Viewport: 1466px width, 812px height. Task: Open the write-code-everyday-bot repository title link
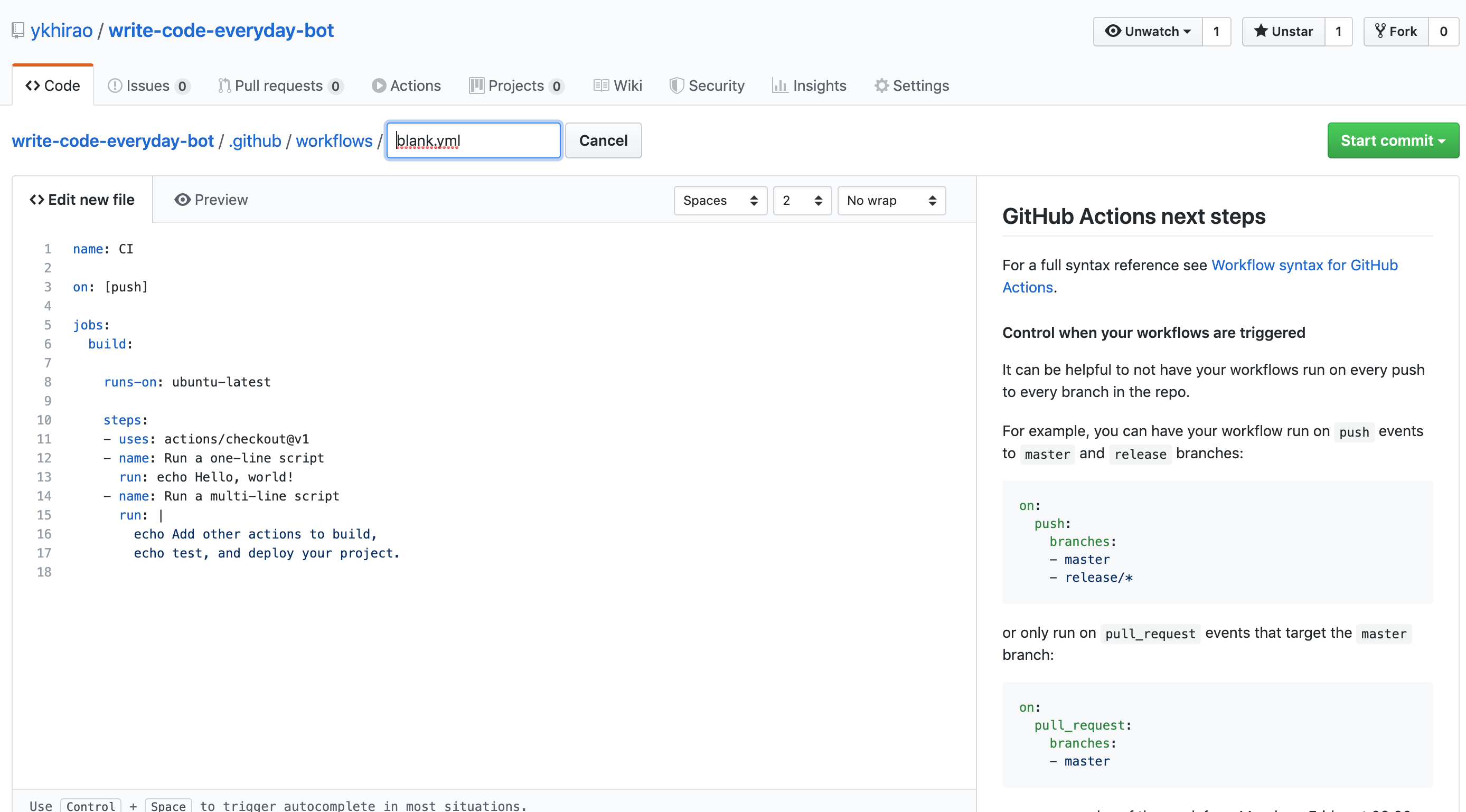coord(221,30)
